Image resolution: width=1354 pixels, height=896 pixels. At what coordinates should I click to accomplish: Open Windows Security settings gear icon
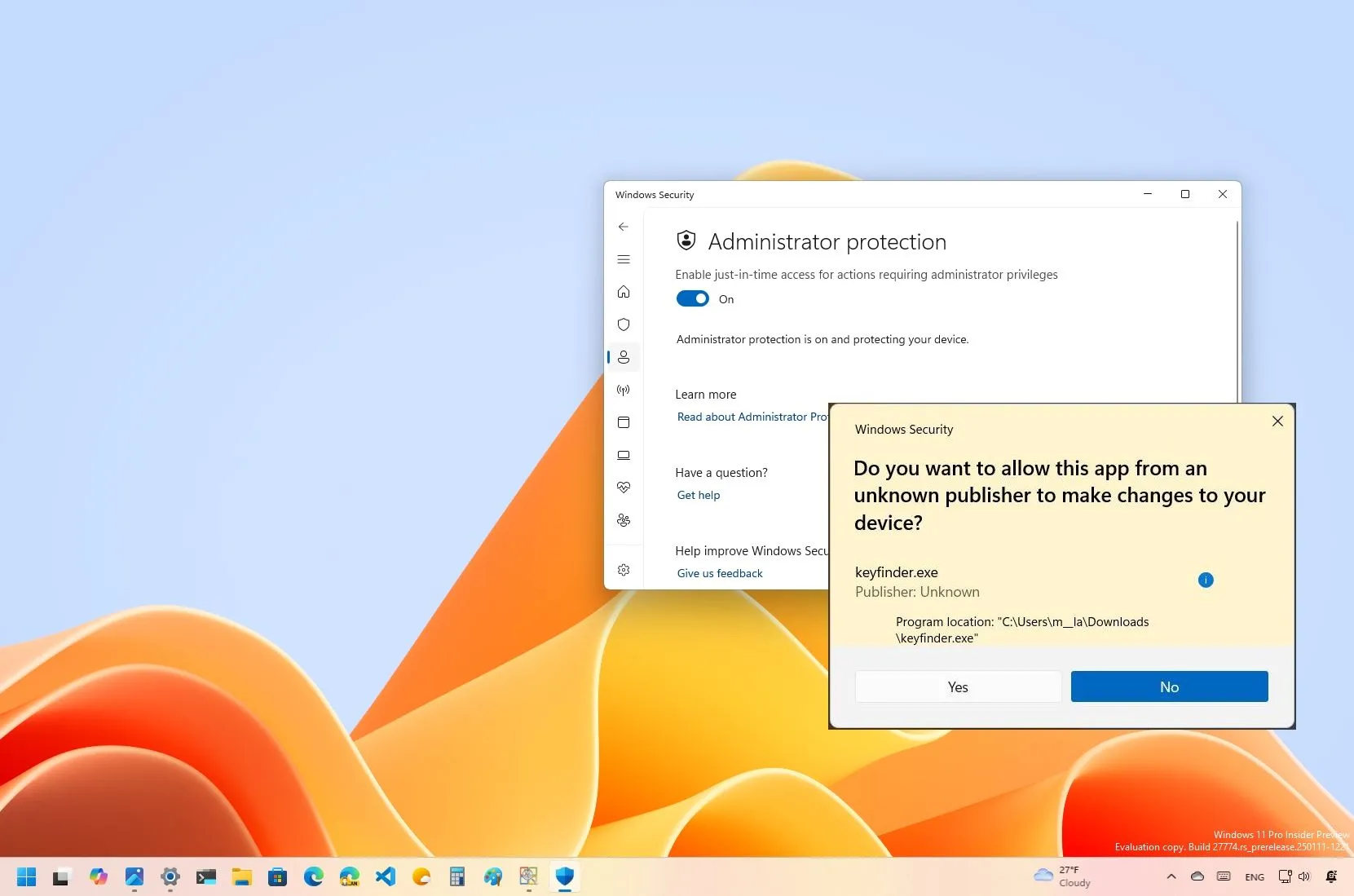pyautogui.click(x=624, y=570)
